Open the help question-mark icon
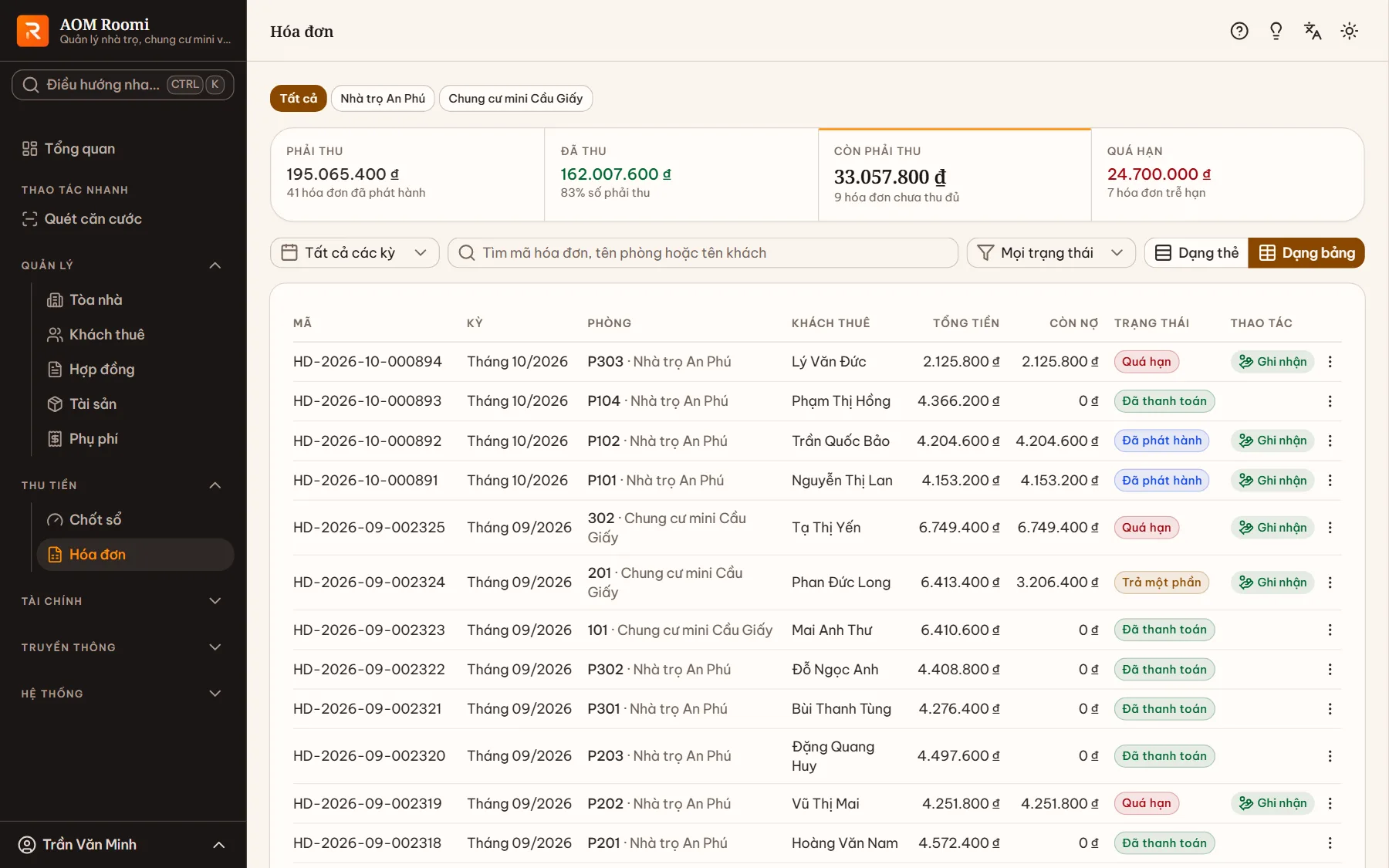The width and height of the screenshot is (1389, 868). [1239, 31]
